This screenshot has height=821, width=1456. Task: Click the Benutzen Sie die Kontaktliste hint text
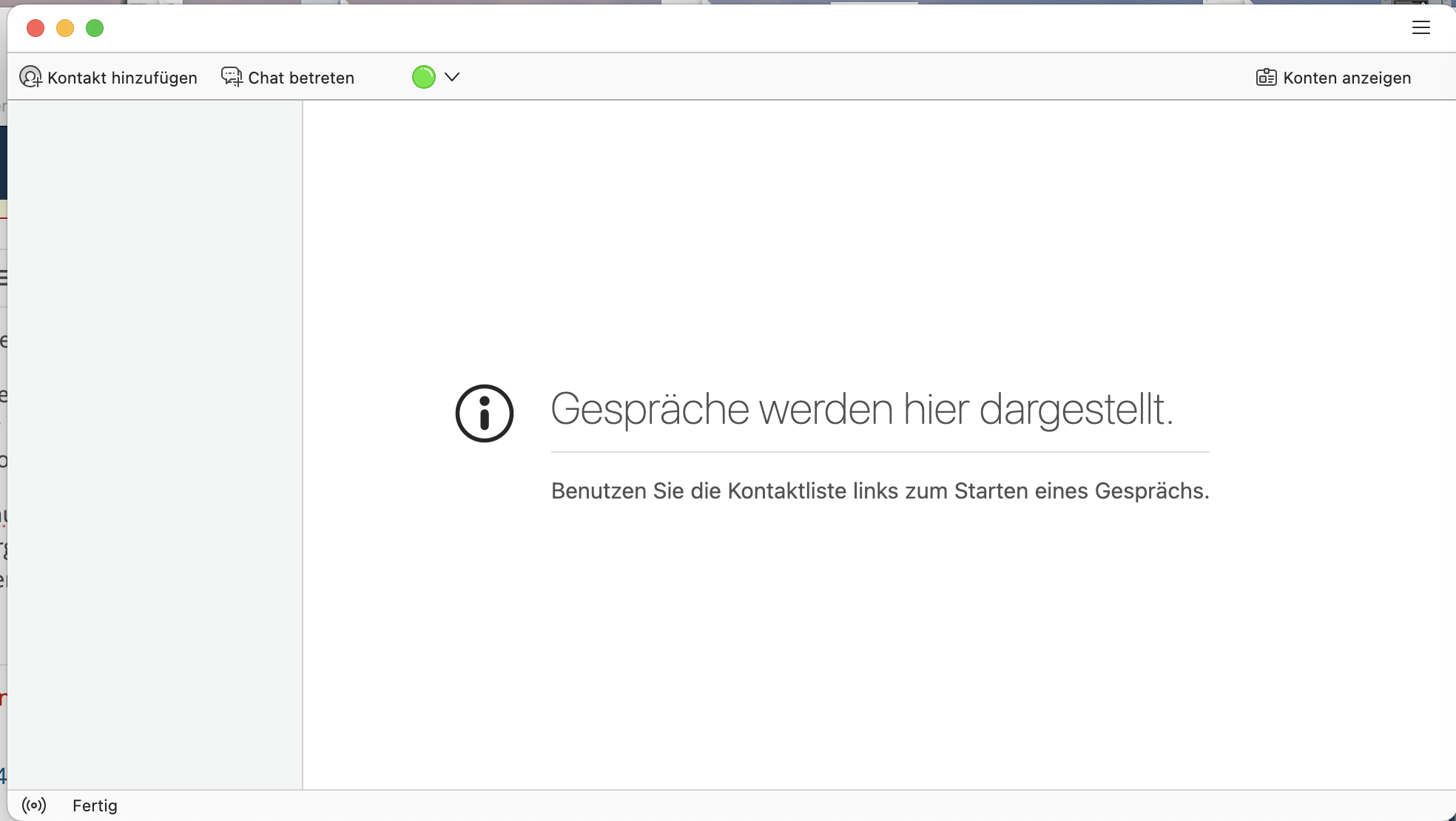(880, 491)
